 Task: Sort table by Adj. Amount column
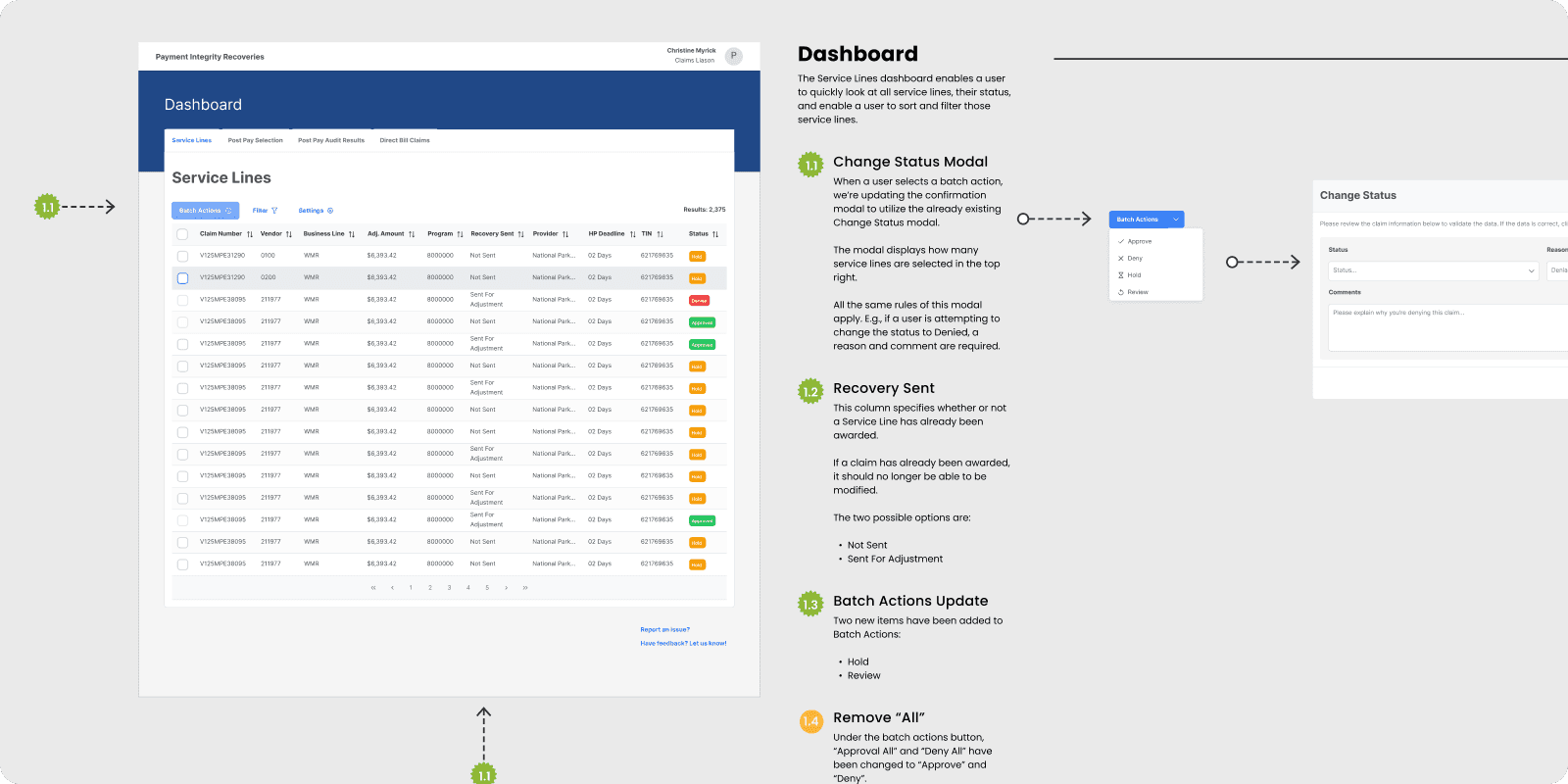point(412,234)
